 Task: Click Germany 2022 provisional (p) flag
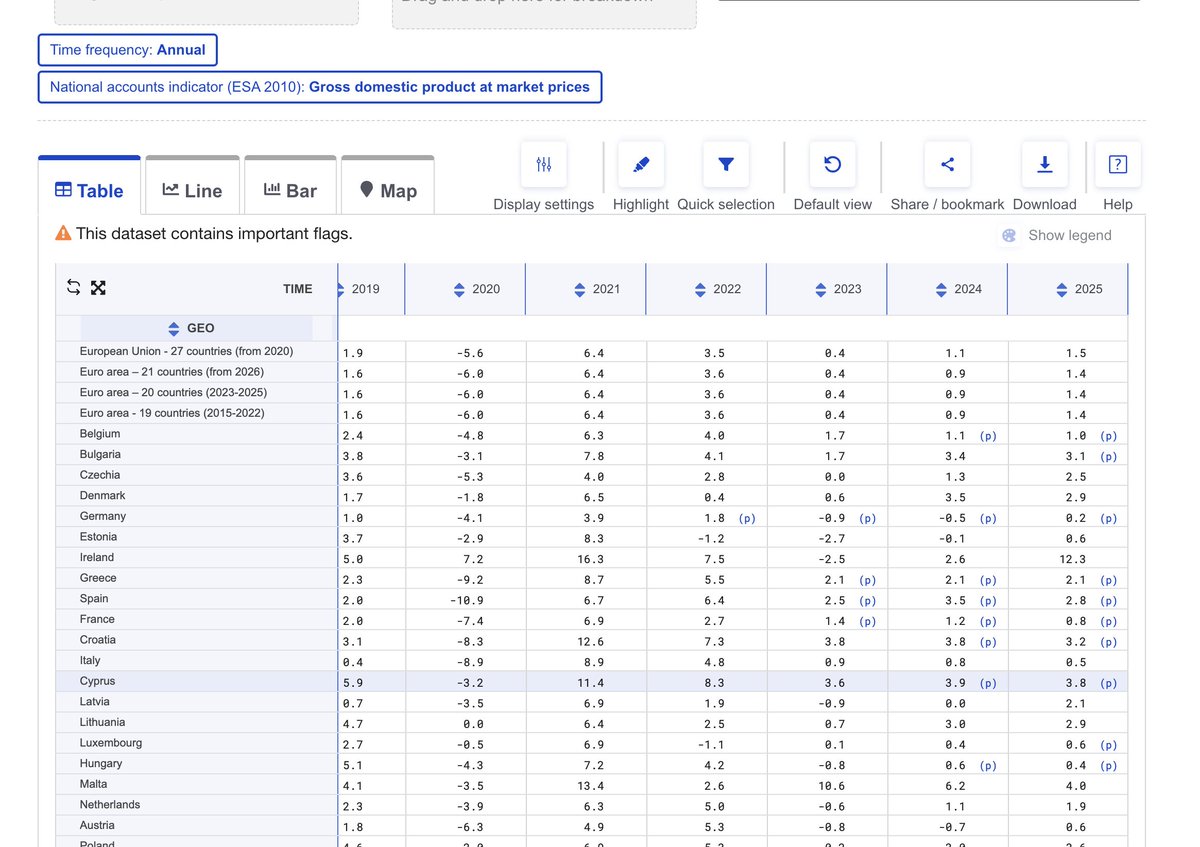(747, 519)
